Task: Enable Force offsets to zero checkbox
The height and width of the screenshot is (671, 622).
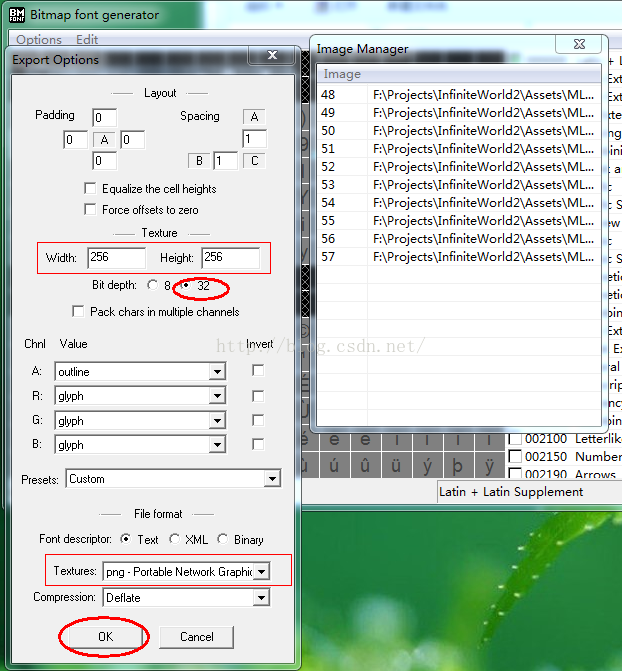Action: coord(90,210)
